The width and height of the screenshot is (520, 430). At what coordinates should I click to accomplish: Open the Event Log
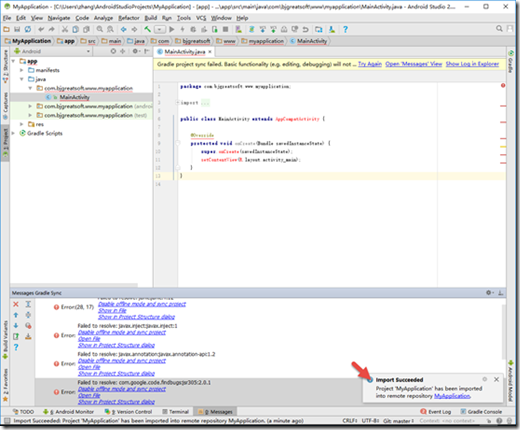pyautogui.click(x=436, y=412)
